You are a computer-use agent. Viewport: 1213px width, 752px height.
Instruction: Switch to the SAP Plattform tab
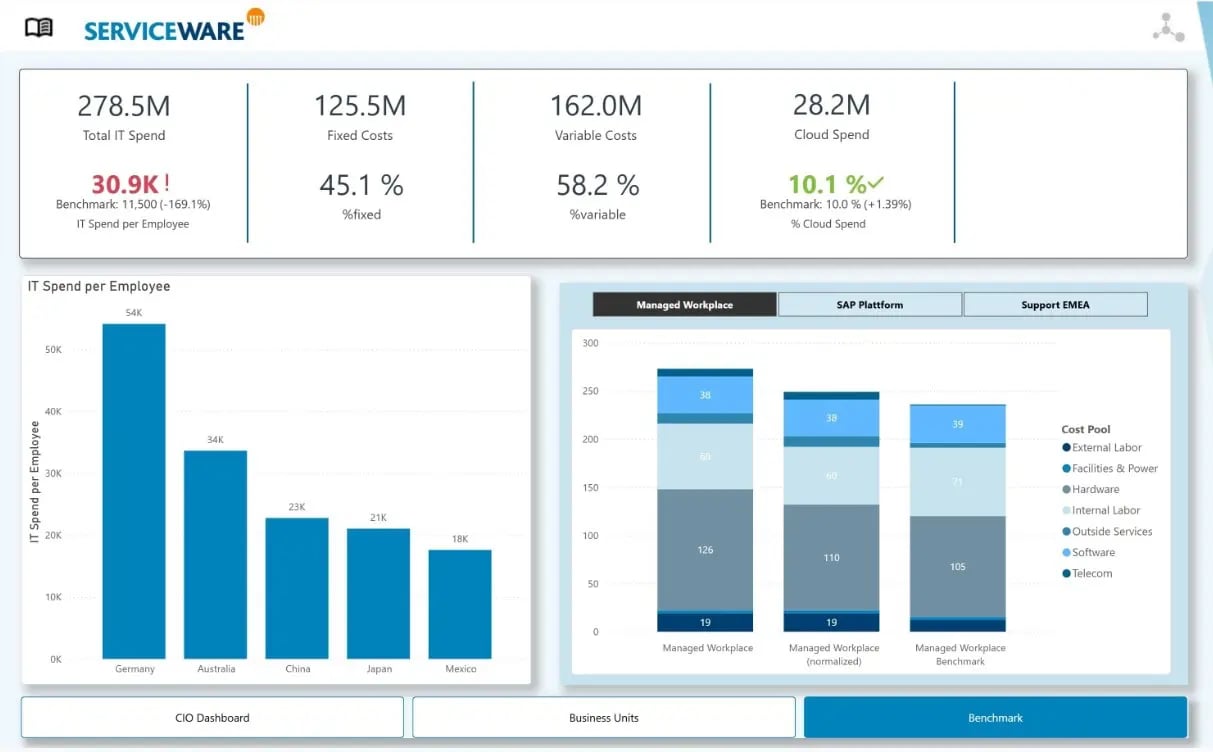click(869, 304)
